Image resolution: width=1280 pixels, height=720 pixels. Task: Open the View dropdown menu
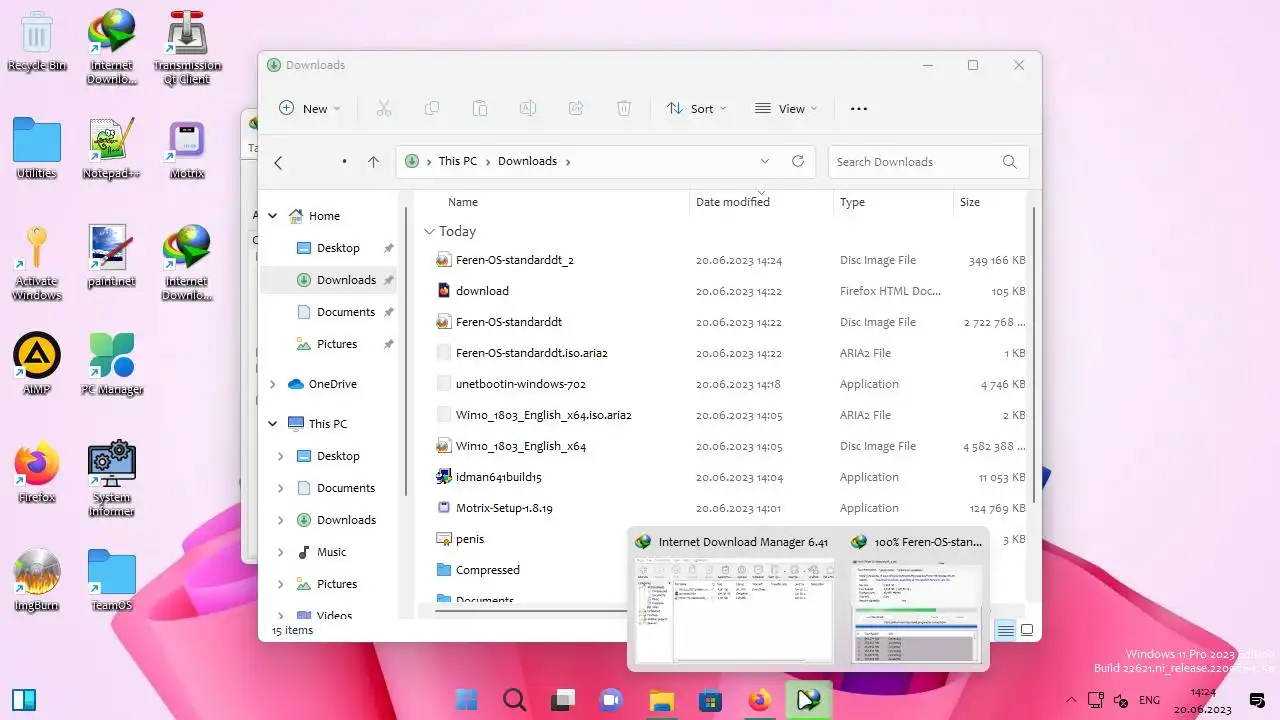pyautogui.click(x=786, y=109)
